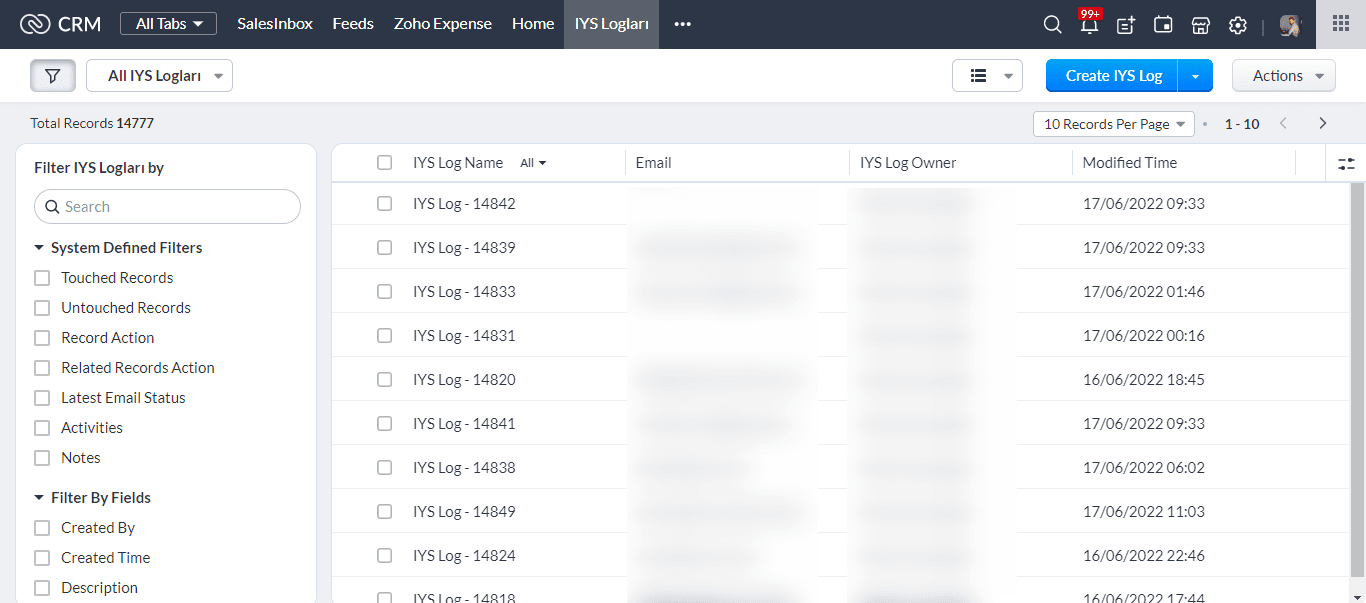Open the All IYS Logları view dropdown
Viewport: 1366px width, 603px height.
point(159,75)
